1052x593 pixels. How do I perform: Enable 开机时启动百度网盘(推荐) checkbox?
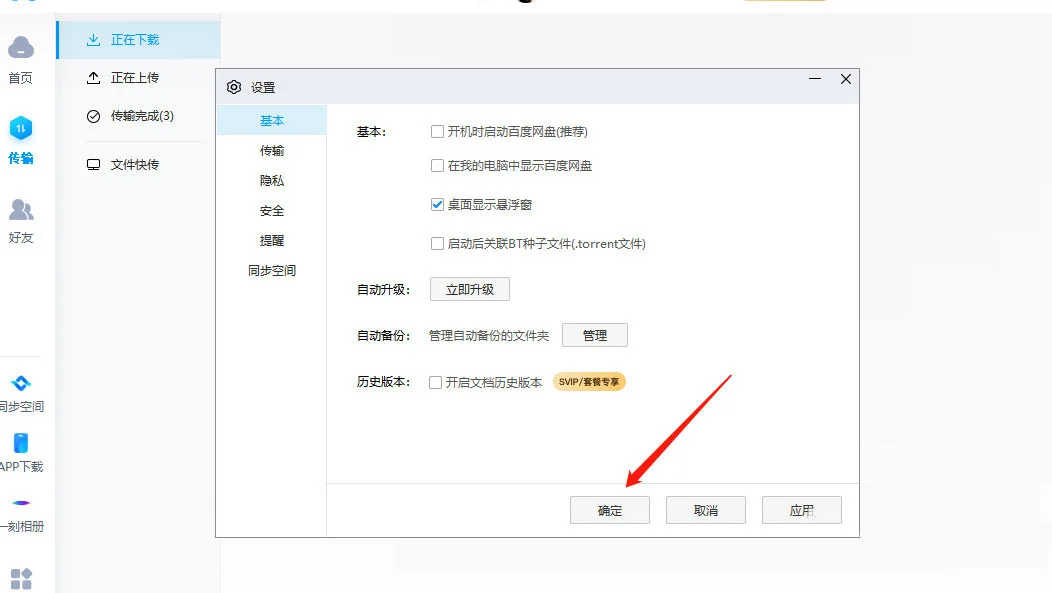pyautogui.click(x=437, y=131)
